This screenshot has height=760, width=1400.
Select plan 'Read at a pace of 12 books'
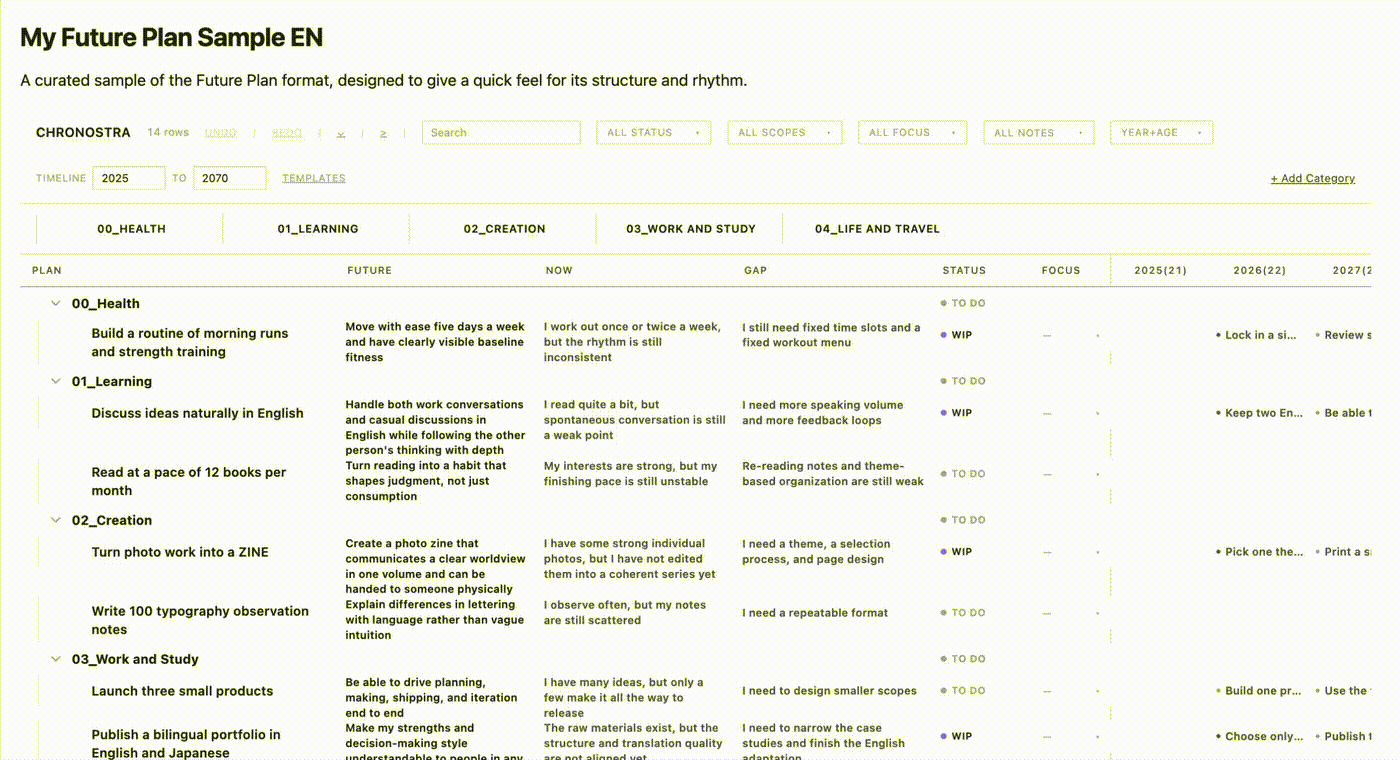coord(189,482)
